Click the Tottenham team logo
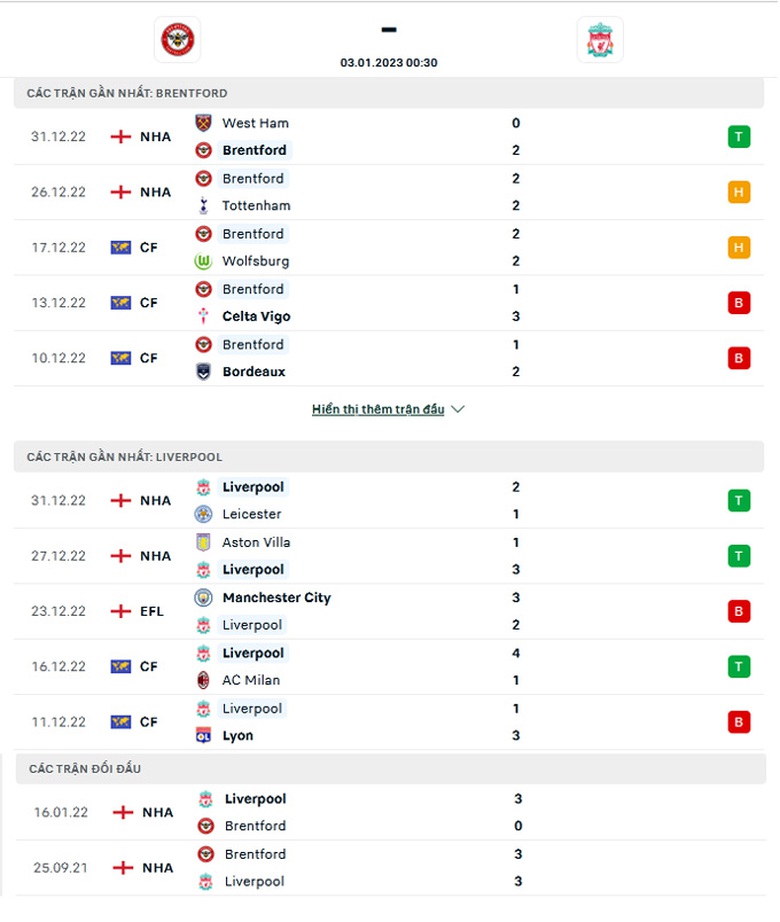Viewport: 780px width, 922px height. click(203, 206)
